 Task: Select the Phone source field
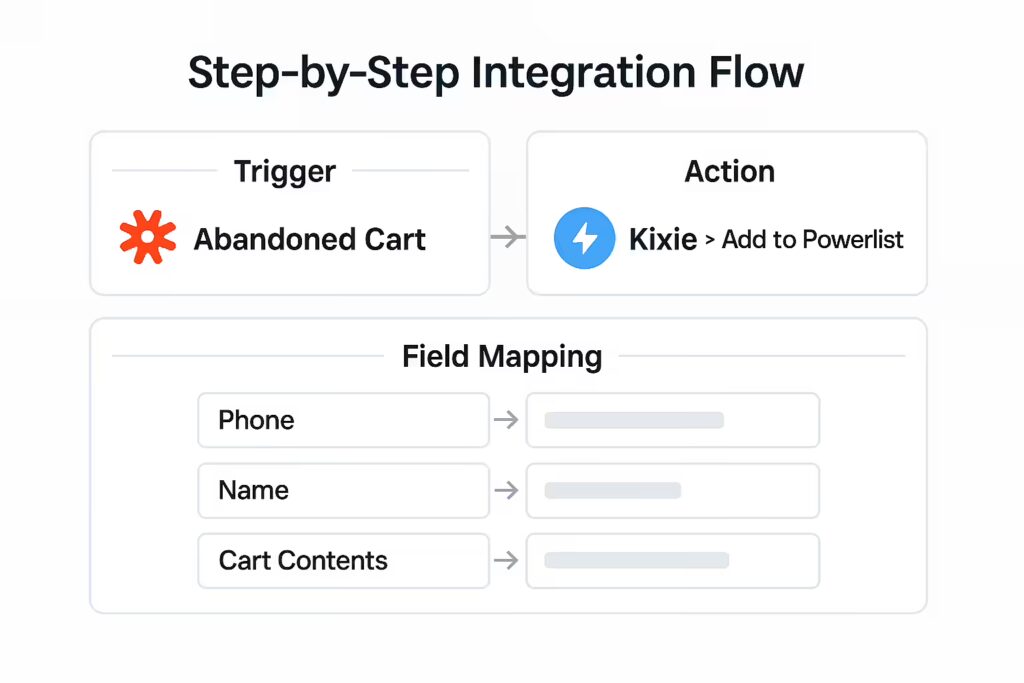click(344, 420)
